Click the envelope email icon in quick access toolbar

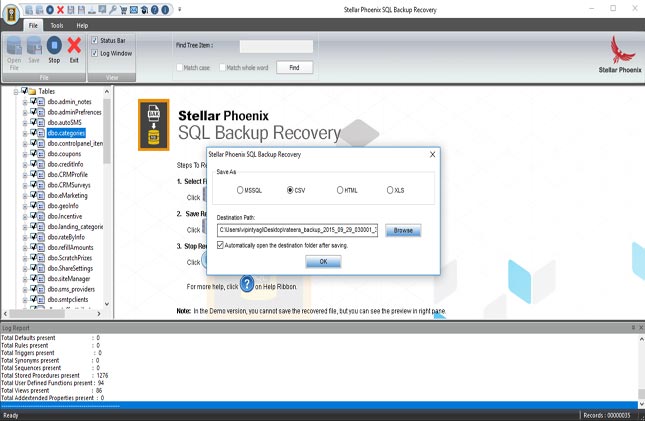coord(134,10)
